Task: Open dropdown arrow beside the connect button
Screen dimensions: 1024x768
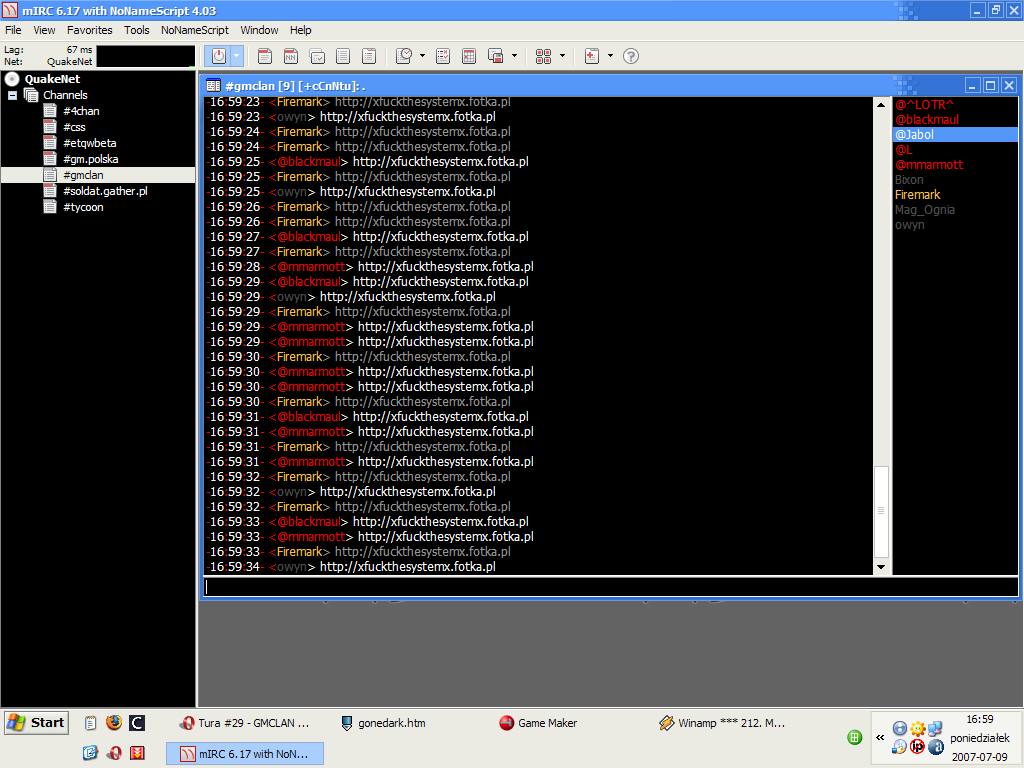Action: [x=237, y=56]
